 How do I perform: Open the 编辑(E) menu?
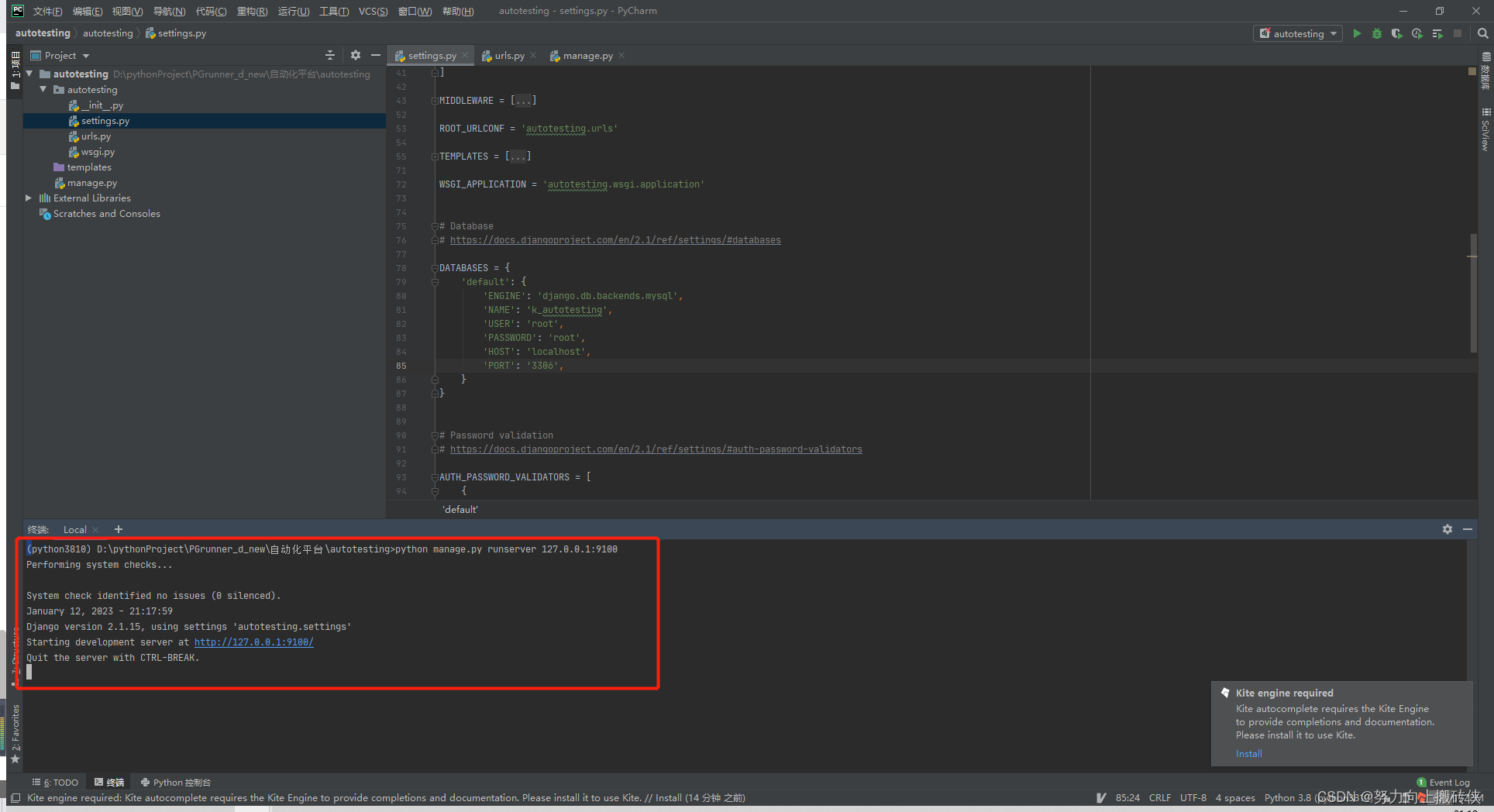pos(87,11)
